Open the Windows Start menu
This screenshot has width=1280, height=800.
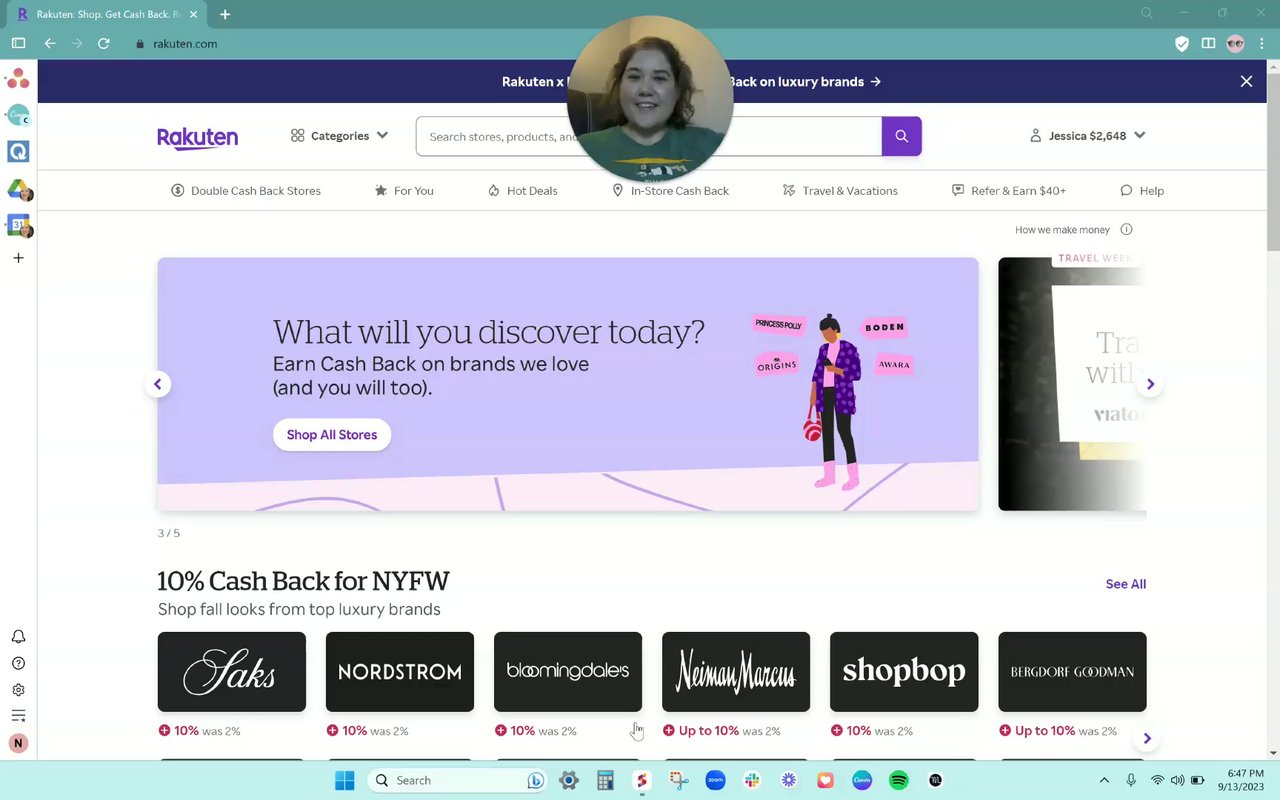pyautogui.click(x=345, y=780)
